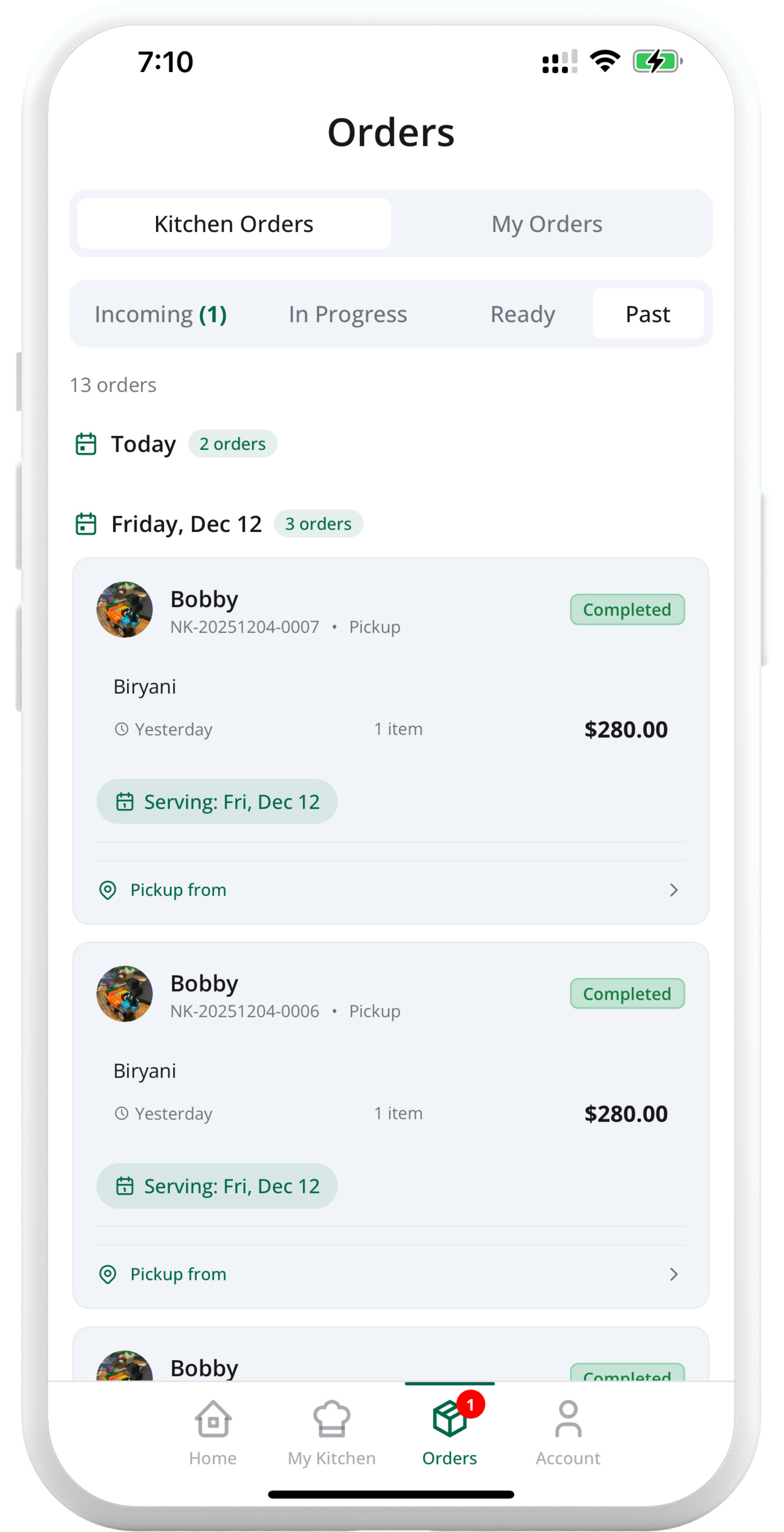
Task: Tap calendar icon beside Friday, Dec 12
Action: tap(86, 524)
